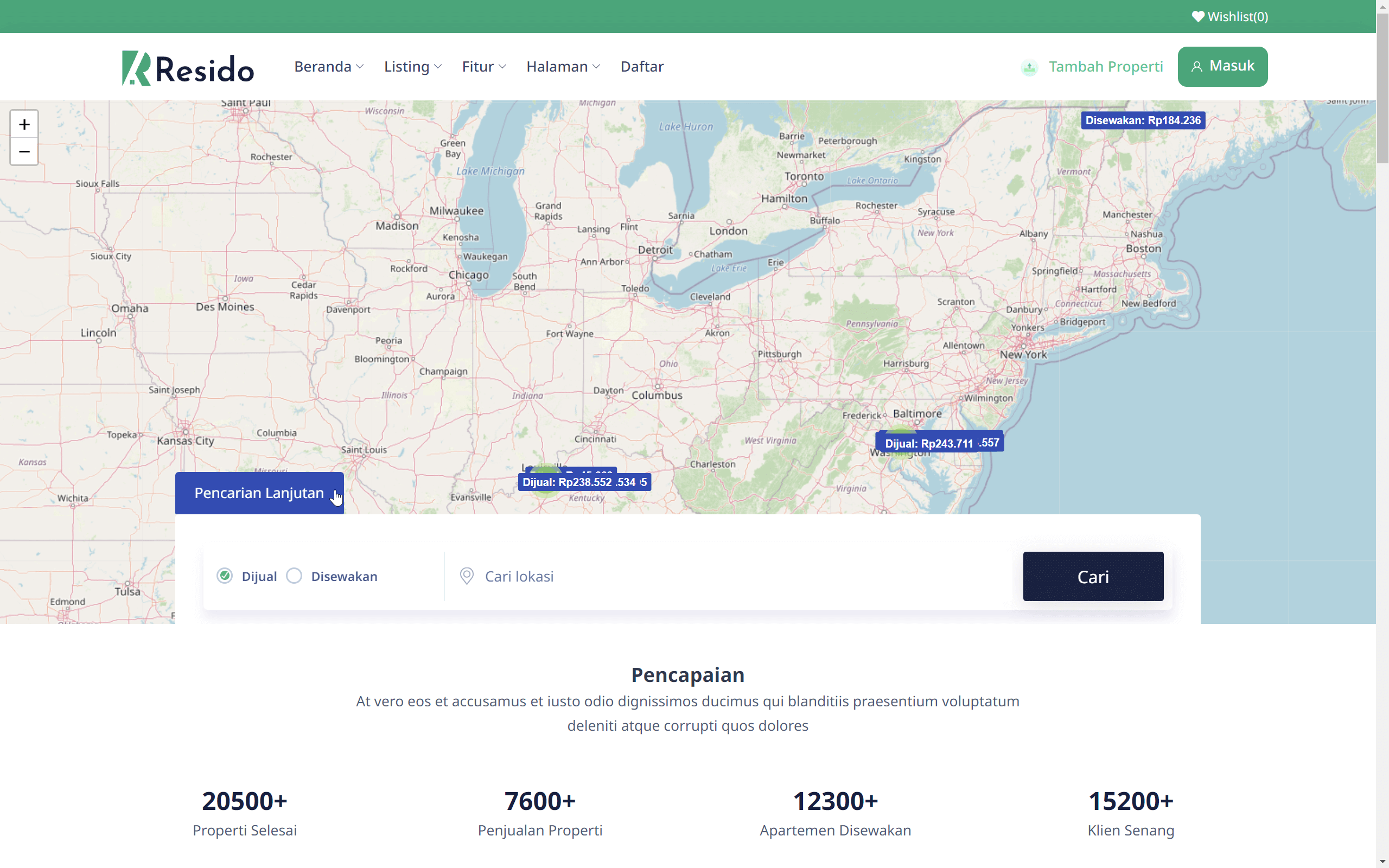Viewport: 1389px width, 868px height.
Task: Select the Dijual radio option
Action: pos(225,576)
